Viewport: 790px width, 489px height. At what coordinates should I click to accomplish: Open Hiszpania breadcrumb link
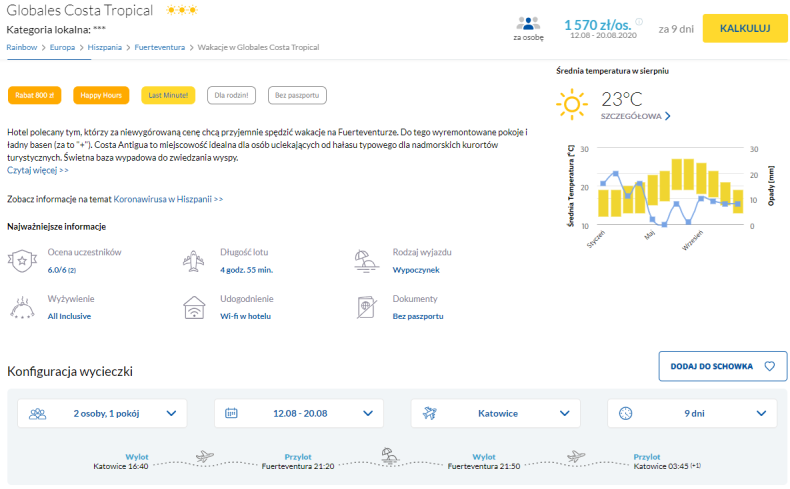tap(105, 47)
